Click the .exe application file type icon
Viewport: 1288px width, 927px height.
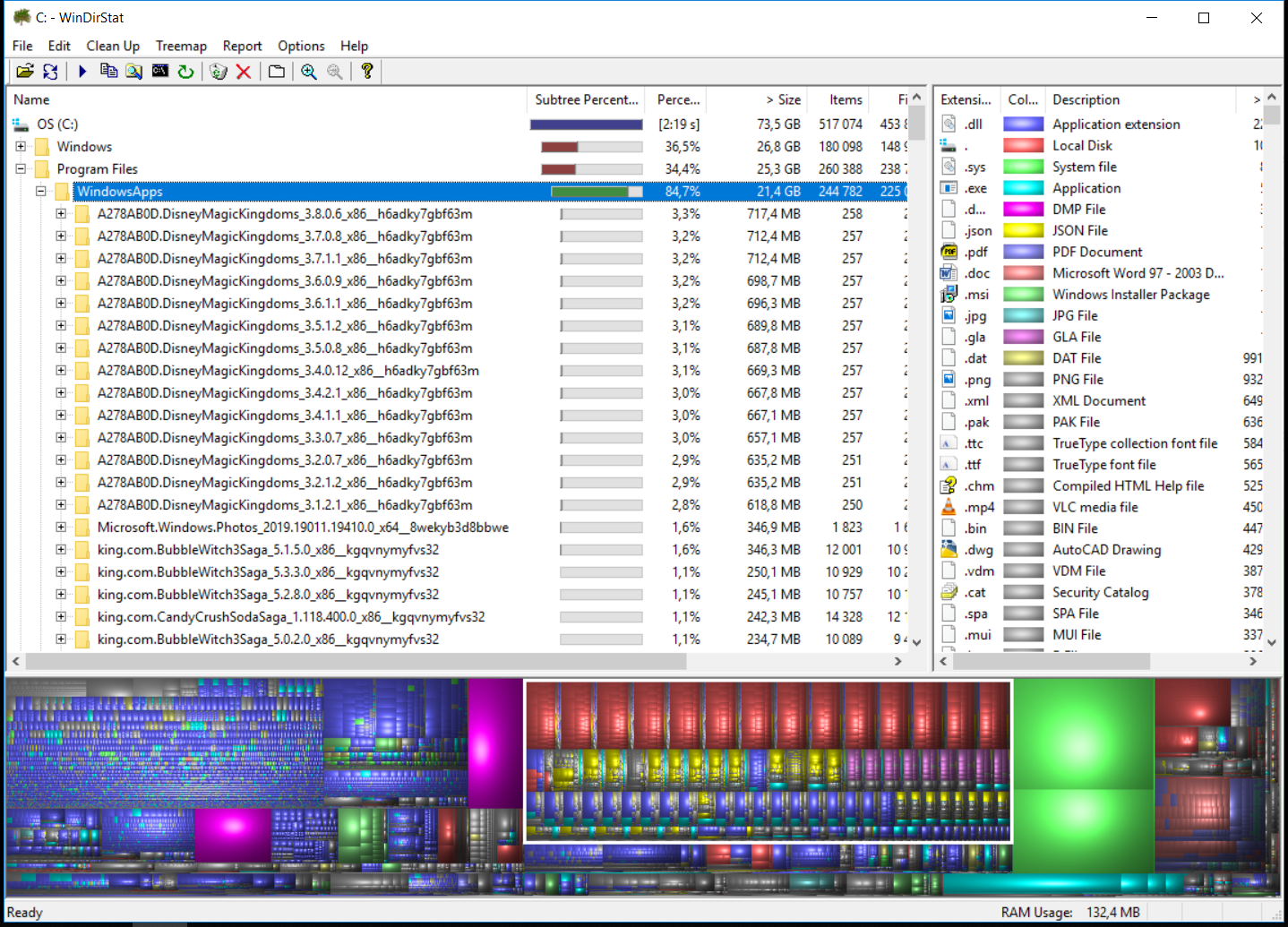click(949, 188)
